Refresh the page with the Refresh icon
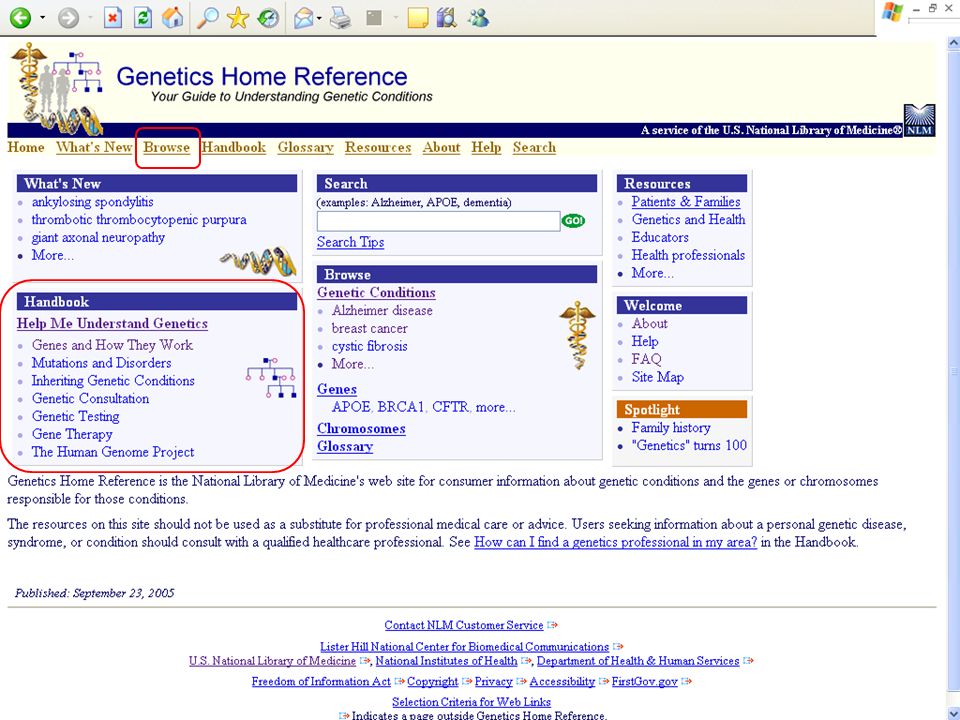The width and height of the screenshot is (960, 720). [143, 17]
